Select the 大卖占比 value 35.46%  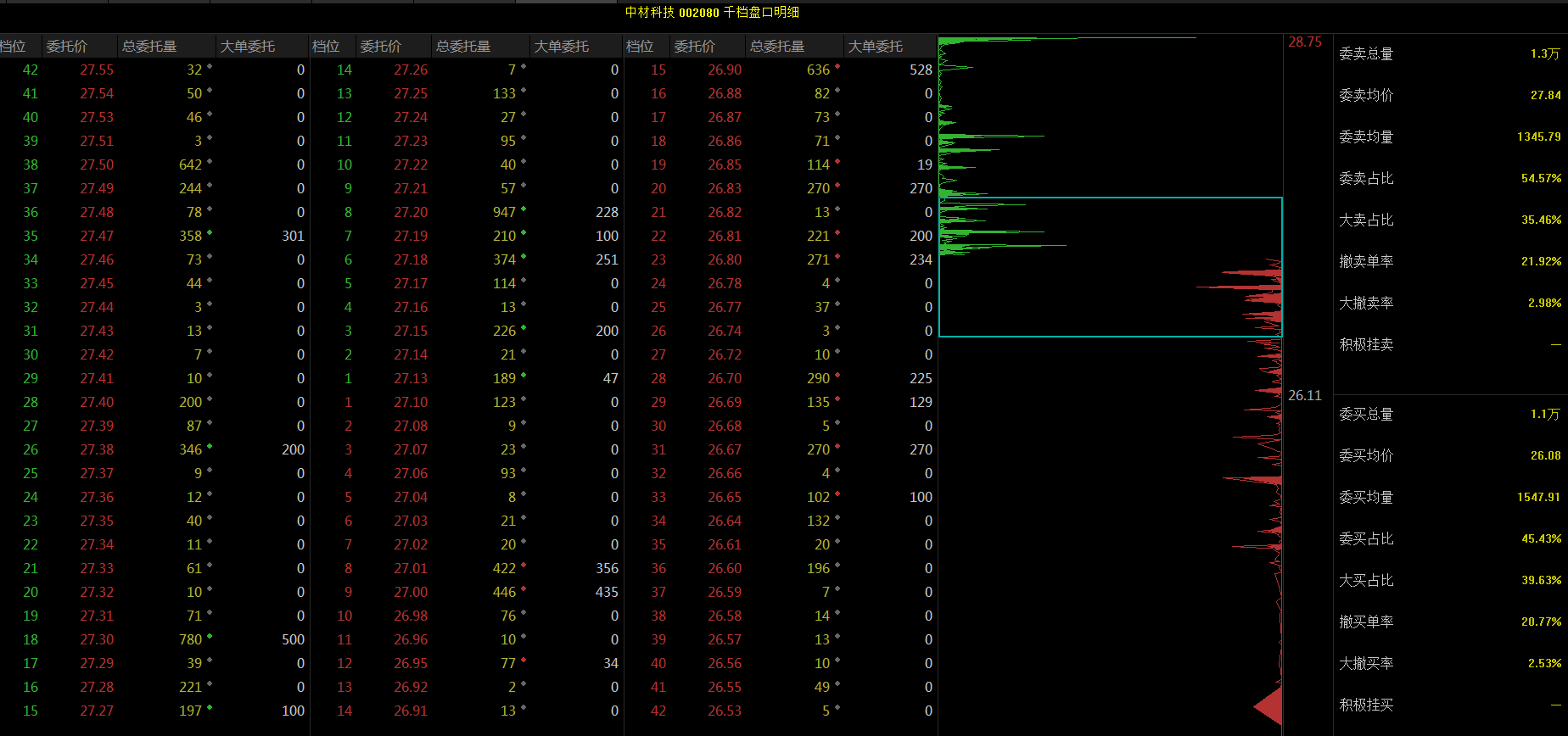(1541, 220)
